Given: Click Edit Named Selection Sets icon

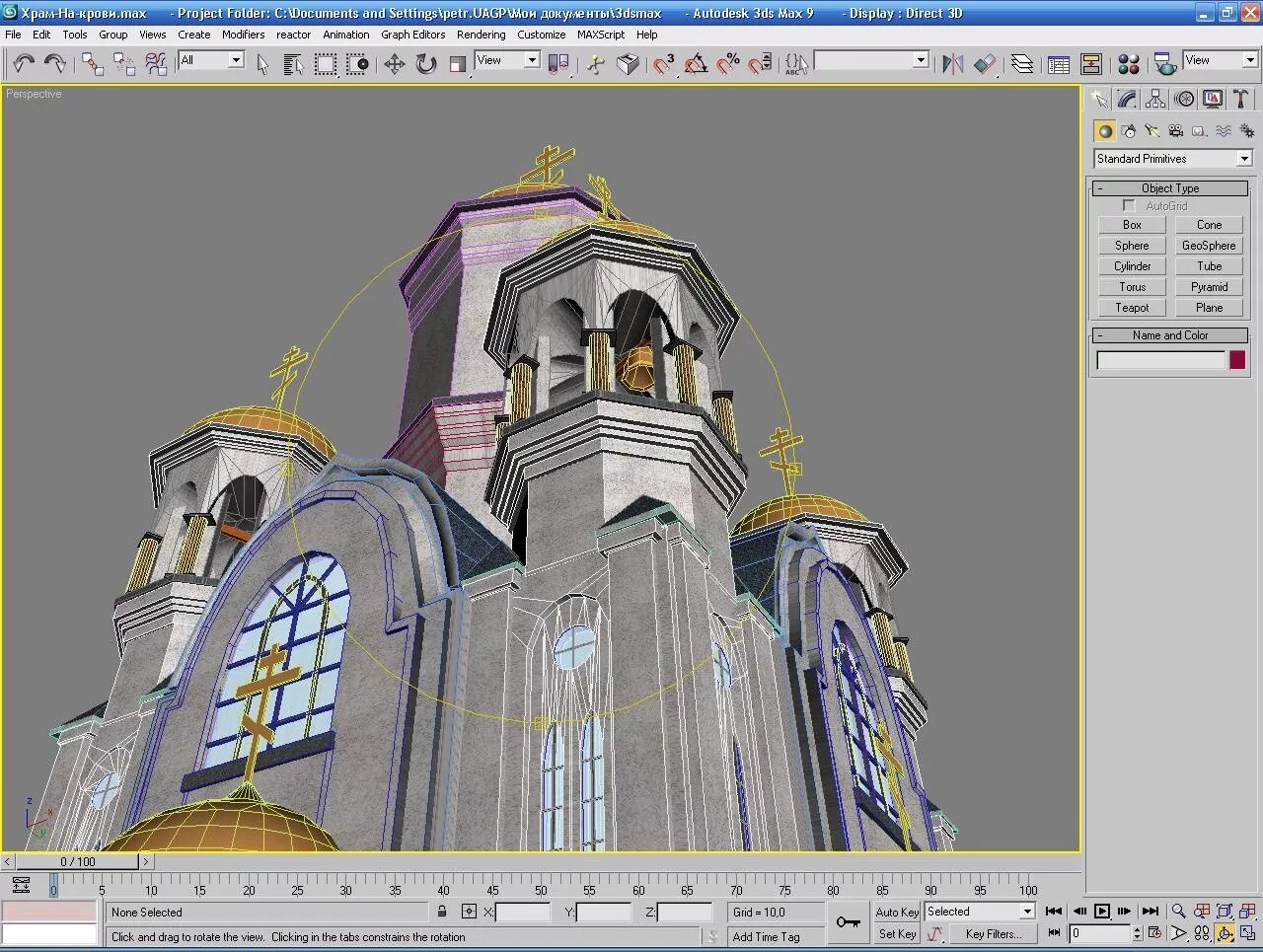Looking at the screenshot, I should (x=796, y=64).
